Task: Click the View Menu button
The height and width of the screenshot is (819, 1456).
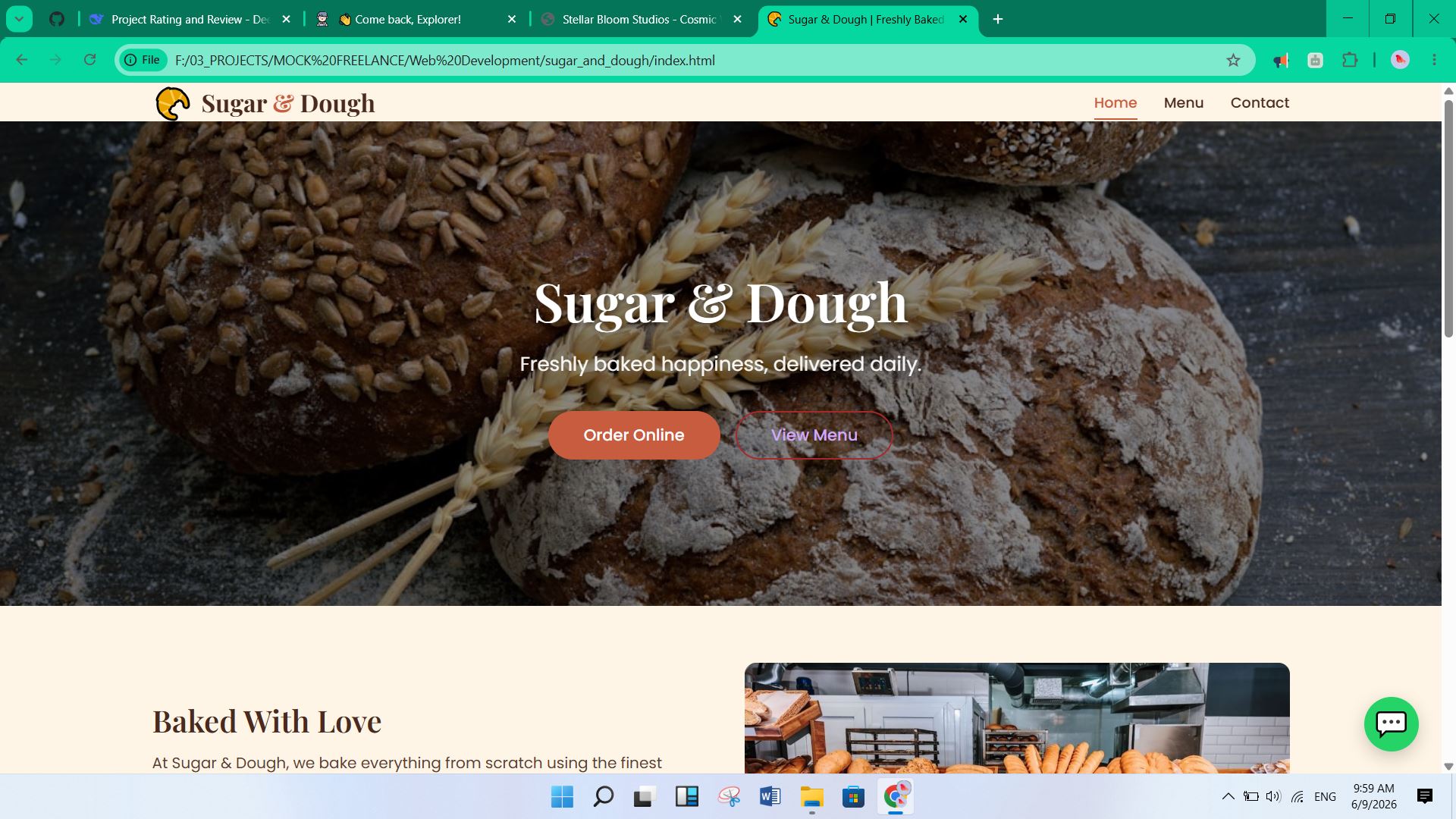Action: 814,435
